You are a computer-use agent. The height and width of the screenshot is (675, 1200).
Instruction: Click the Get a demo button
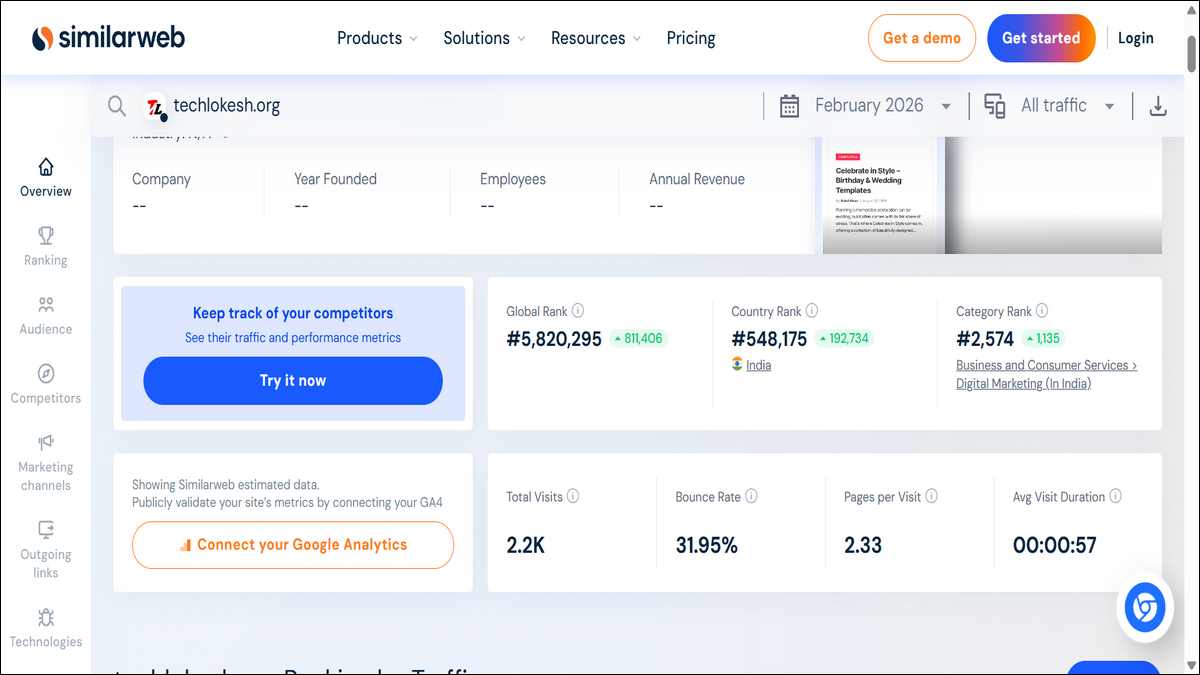point(922,38)
